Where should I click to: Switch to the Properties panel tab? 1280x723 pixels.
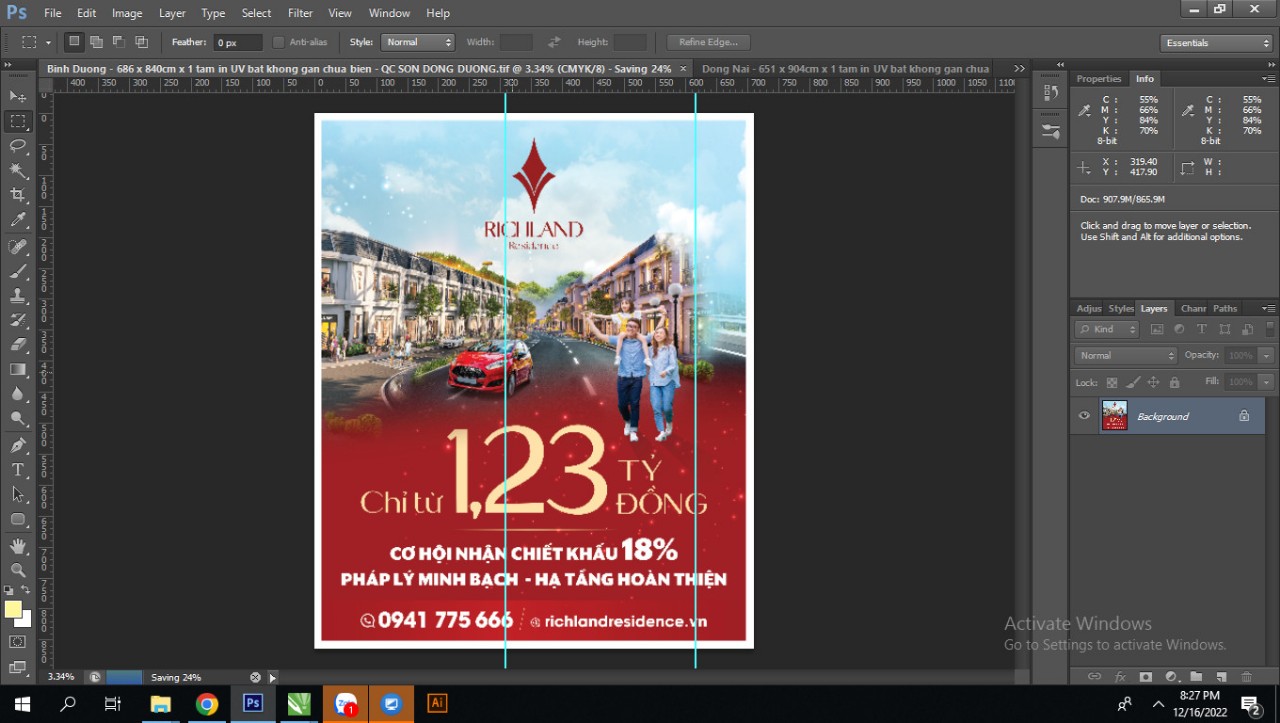pyautogui.click(x=1098, y=78)
